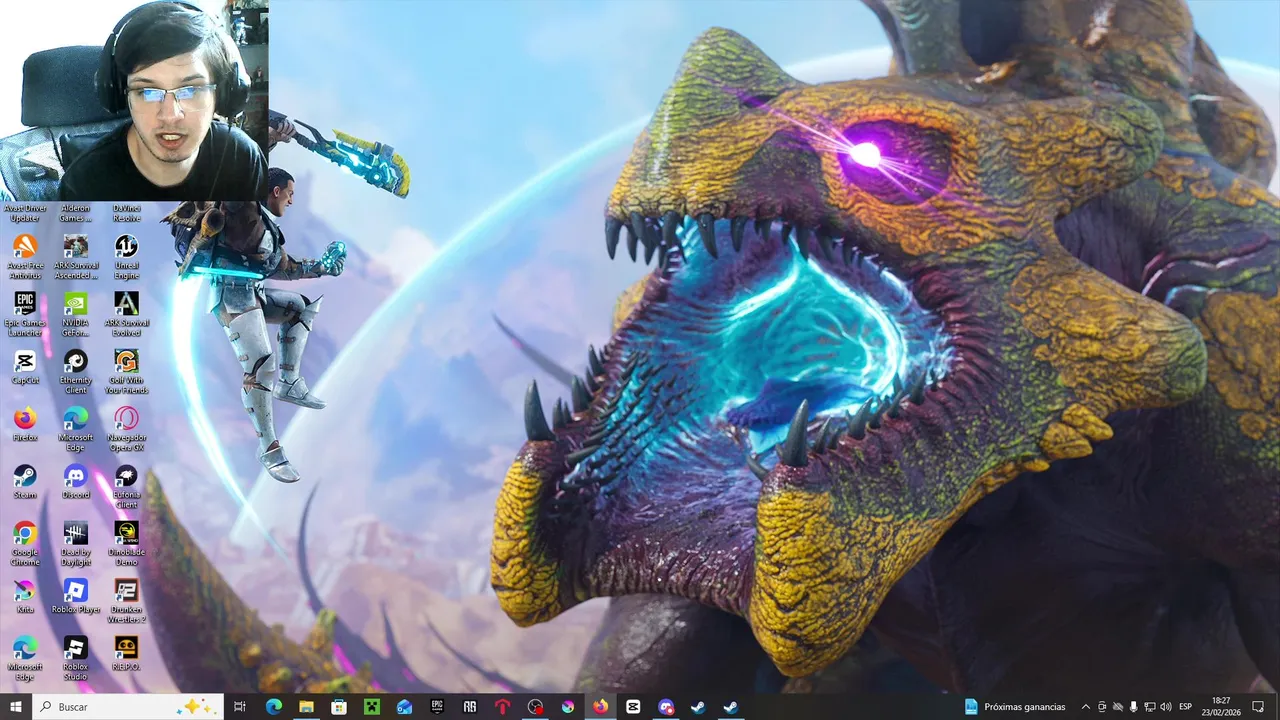The height and width of the screenshot is (720, 1280).
Task: Switch to Firefox on the taskbar
Action: tap(600, 706)
